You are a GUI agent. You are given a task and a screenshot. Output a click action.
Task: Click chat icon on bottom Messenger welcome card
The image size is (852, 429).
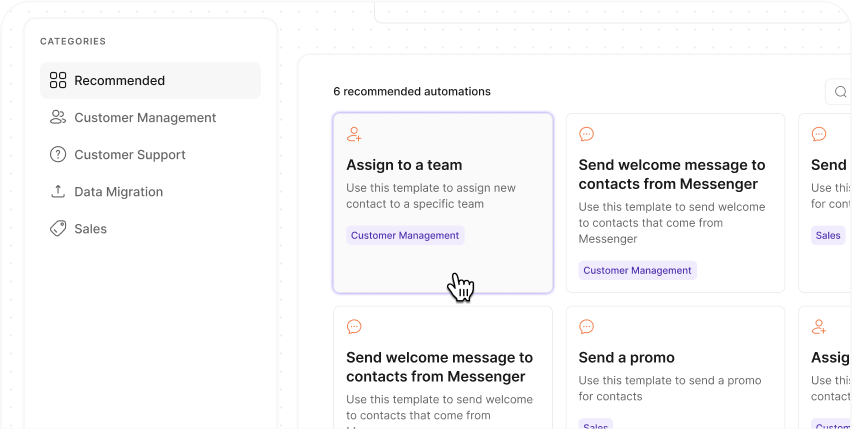click(x=354, y=326)
